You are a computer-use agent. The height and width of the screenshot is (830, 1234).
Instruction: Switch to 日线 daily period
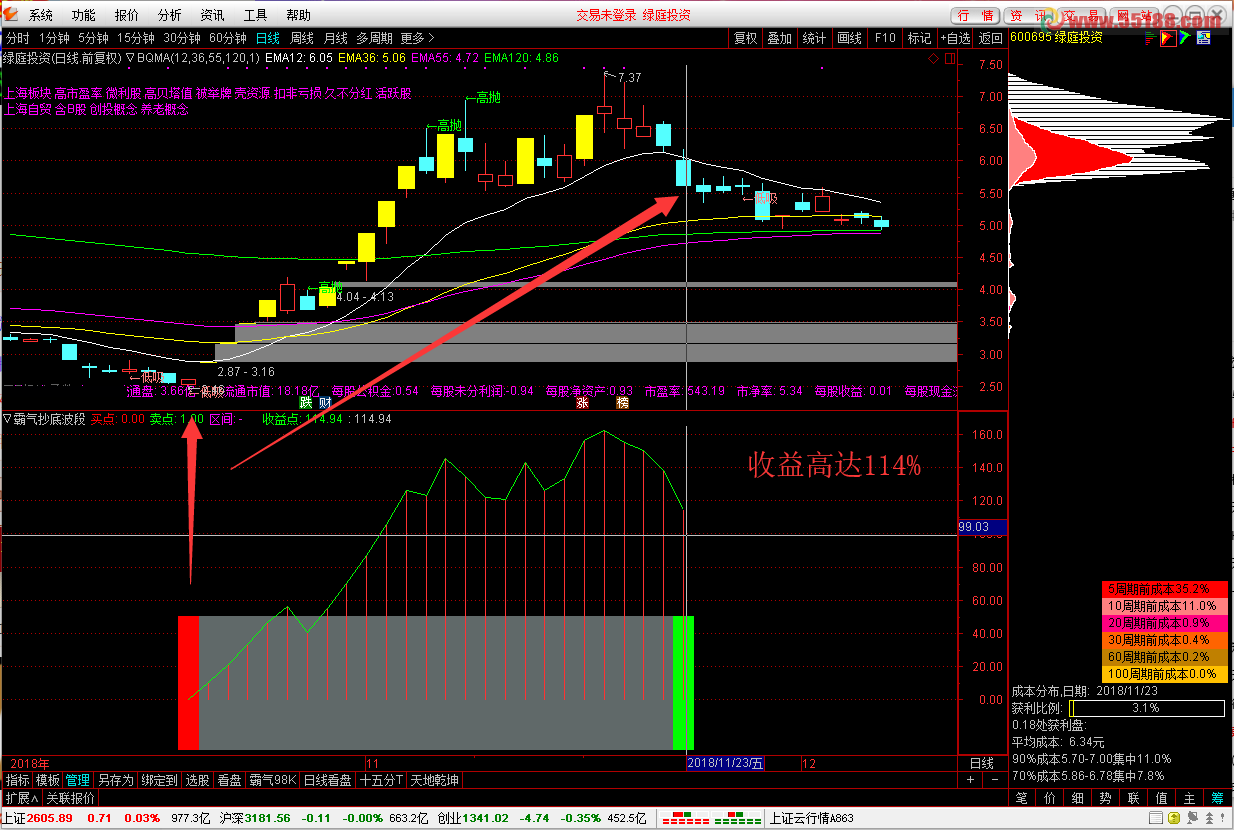point(268,38)
